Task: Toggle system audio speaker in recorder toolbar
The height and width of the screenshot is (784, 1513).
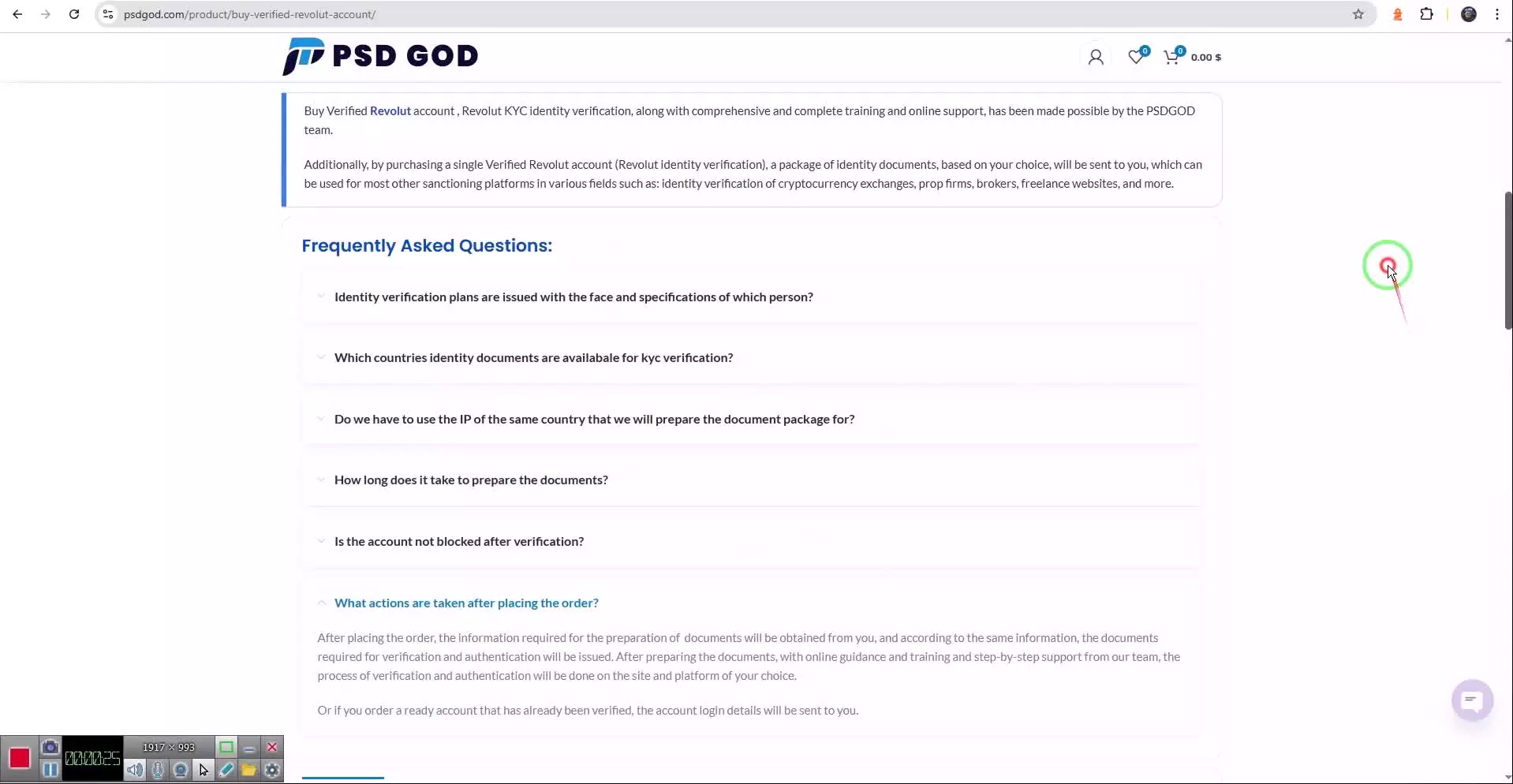Action: click(x=135, y=770)
